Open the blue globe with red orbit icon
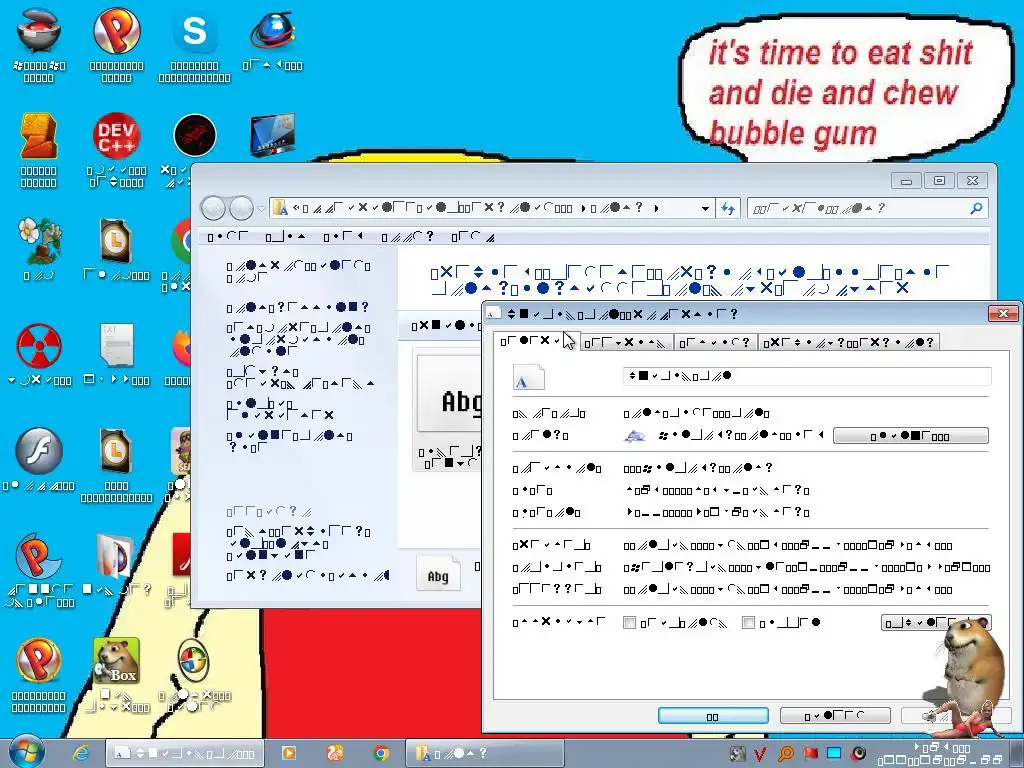 [273, 31]
